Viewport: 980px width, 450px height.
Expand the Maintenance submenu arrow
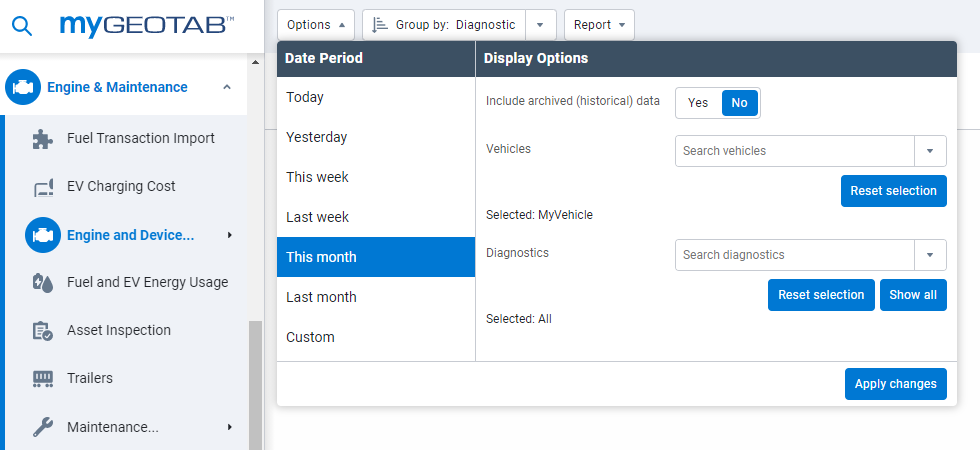[x=230, y=428]
